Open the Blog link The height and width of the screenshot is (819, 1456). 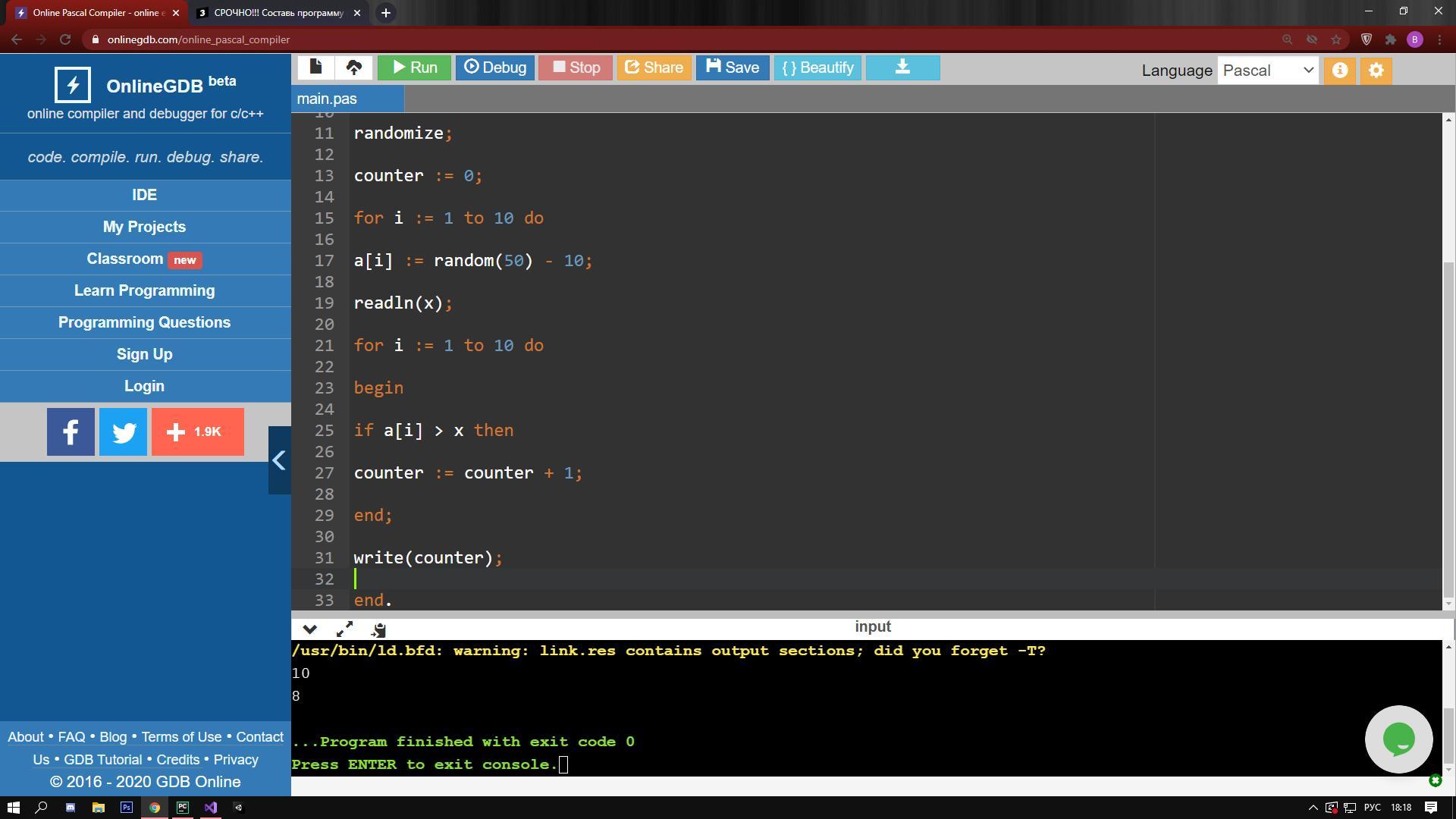[113, 737]
